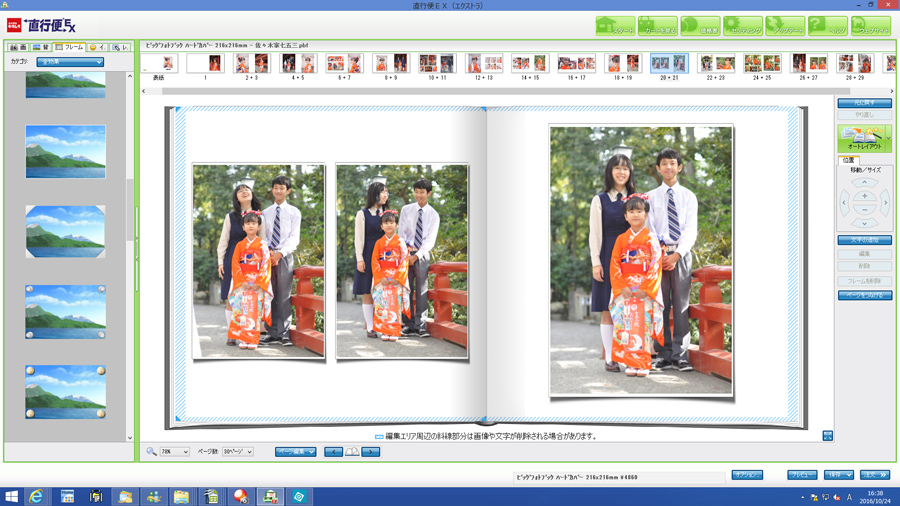
Task: Click the オートレイアウト auto layout button
Action: pyautogui.click(x=864, y=138)
